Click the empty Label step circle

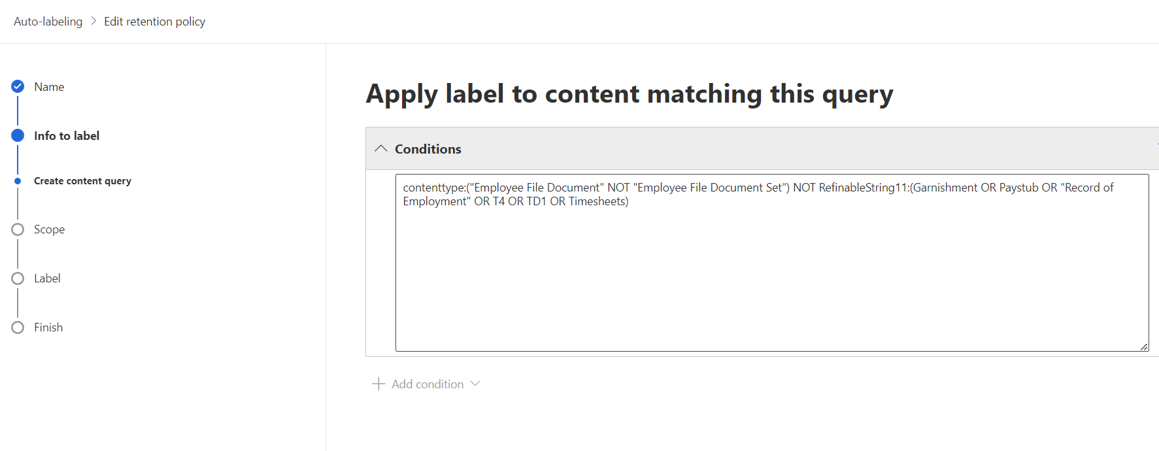[18, 278]
